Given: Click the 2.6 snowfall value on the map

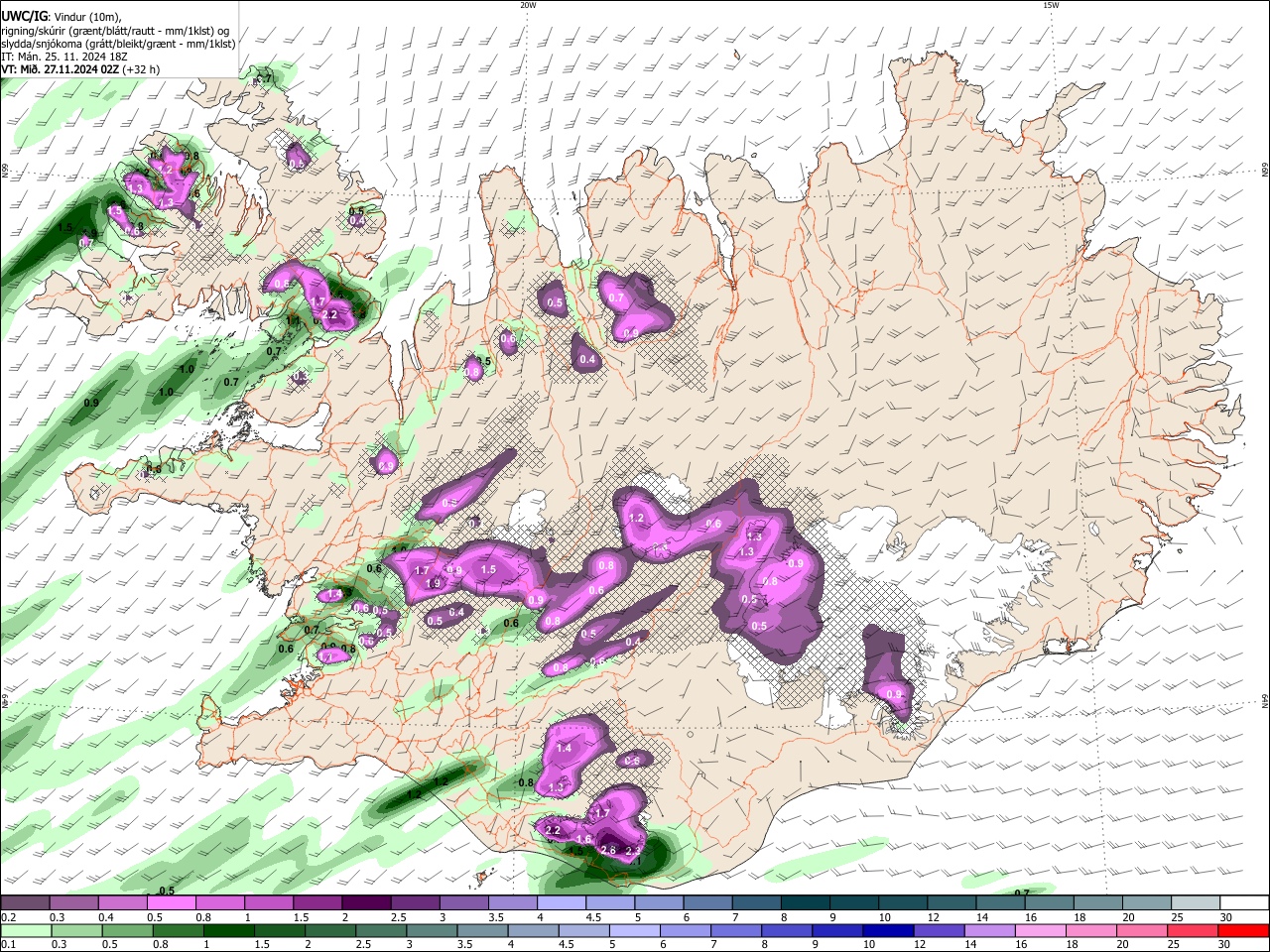Looking at the screenshot, I should click(x=608, y=850).
